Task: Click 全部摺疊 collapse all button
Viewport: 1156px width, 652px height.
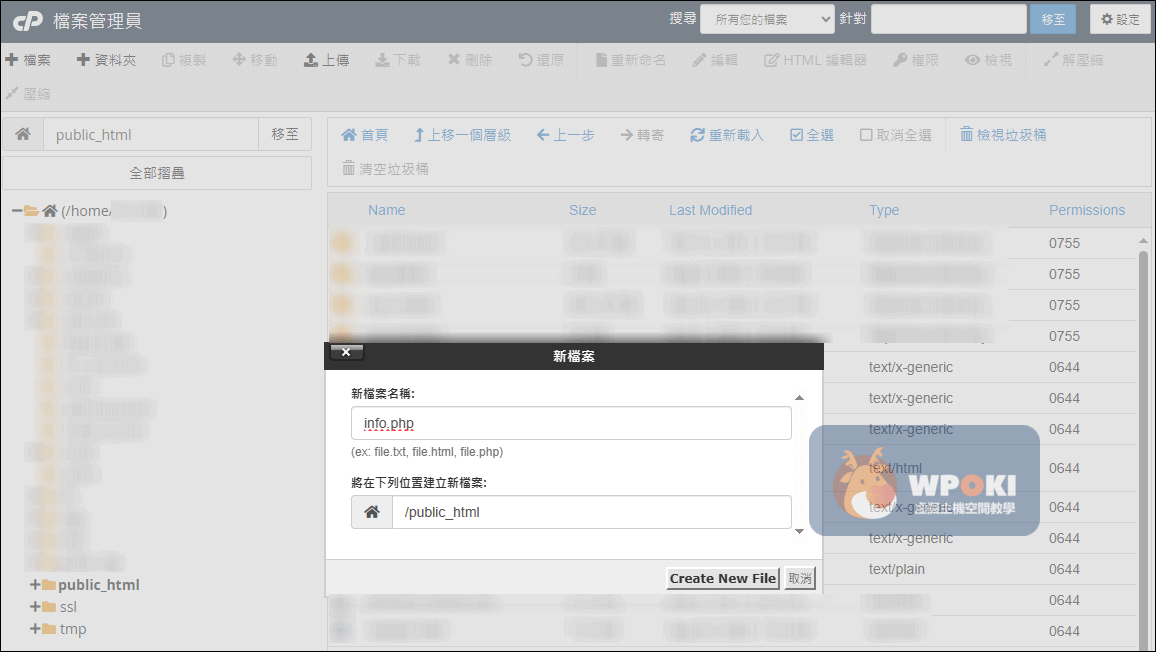Action: 157,173
